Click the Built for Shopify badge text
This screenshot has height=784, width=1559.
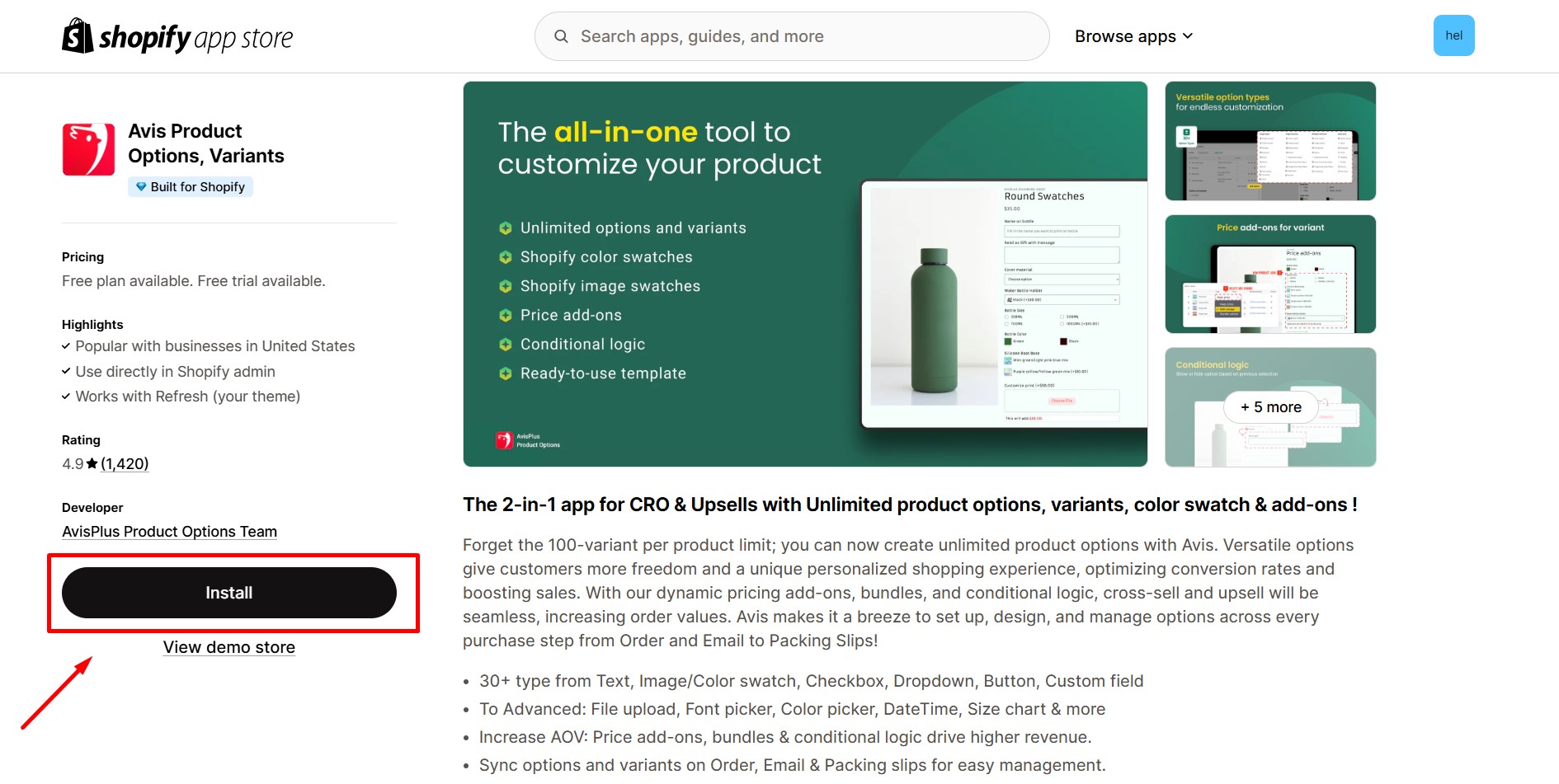(198, 187)
